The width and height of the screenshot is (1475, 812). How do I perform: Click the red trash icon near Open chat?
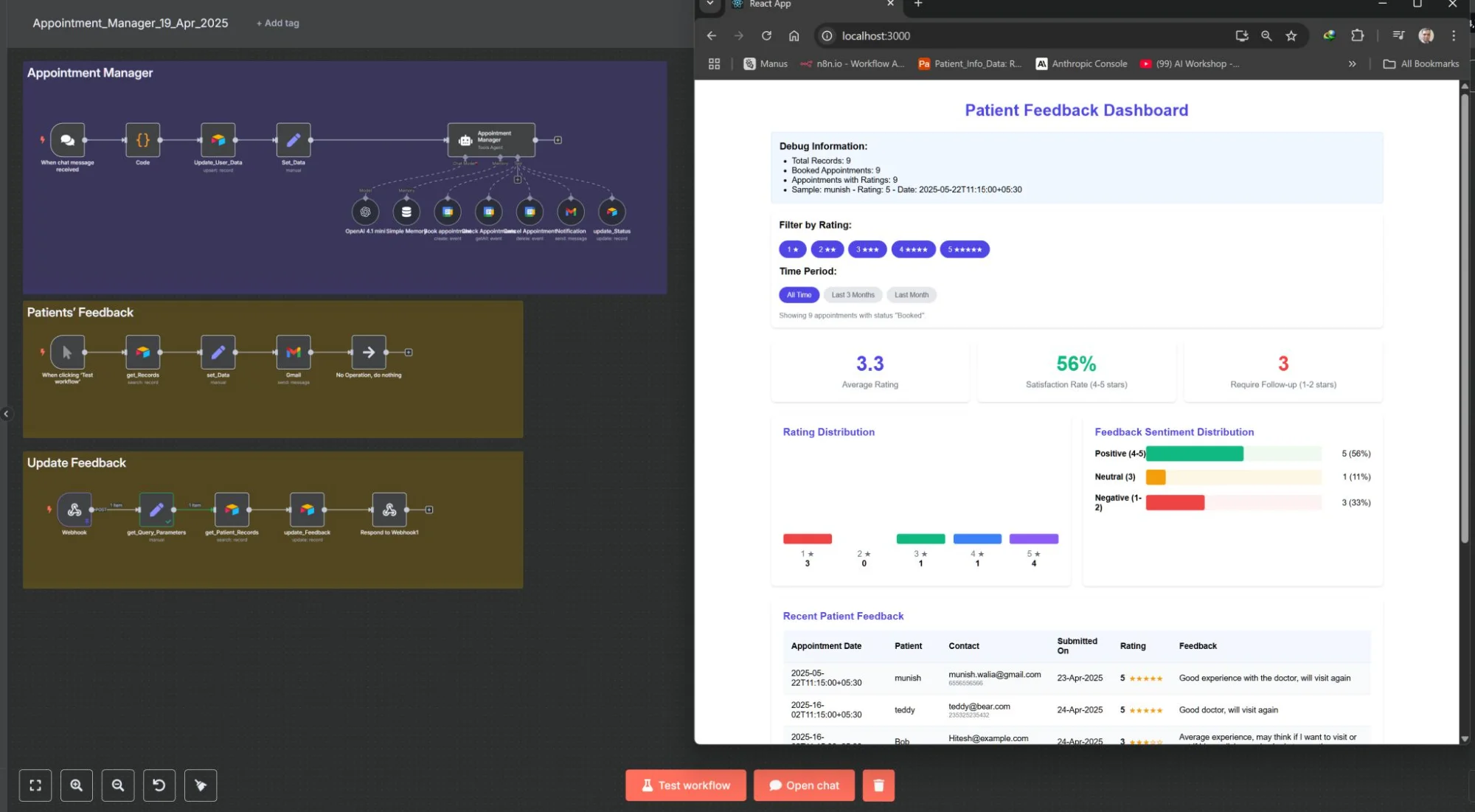coord(878,785)
